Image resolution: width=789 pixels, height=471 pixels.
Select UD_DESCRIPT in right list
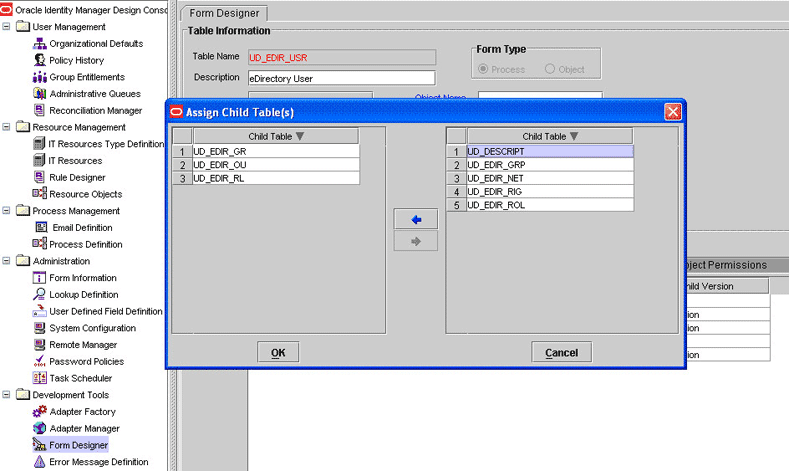[x=550, y=151]
